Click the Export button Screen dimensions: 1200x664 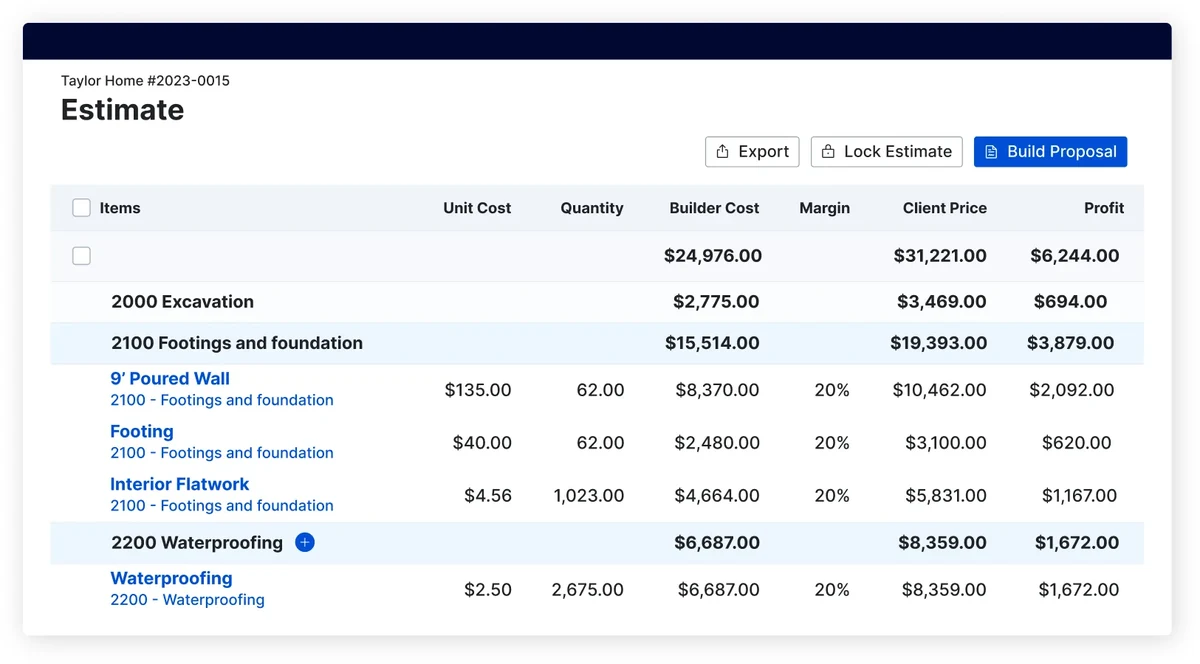coord(752,152)
